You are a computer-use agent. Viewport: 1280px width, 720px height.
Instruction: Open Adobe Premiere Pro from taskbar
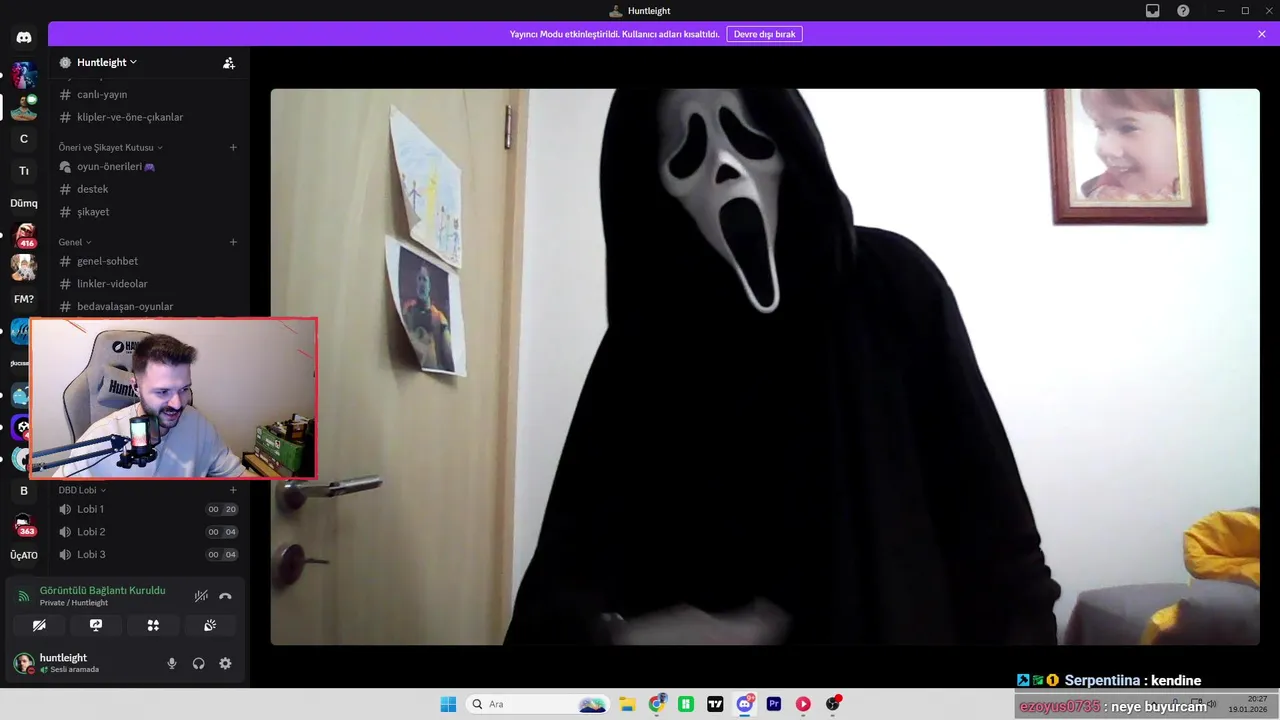[774, 704]
